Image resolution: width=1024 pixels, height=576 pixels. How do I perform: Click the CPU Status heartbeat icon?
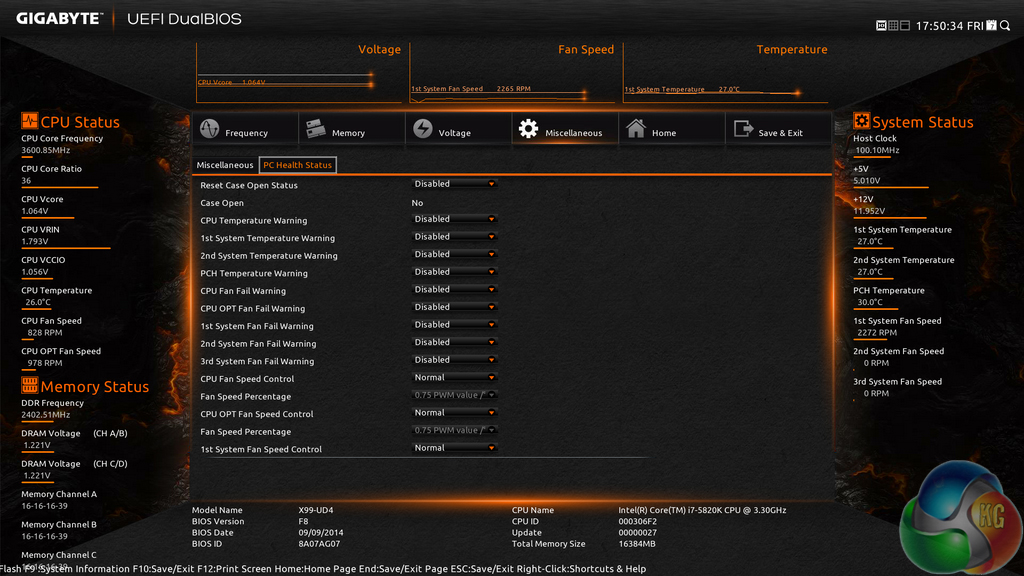tap(29, 121)
